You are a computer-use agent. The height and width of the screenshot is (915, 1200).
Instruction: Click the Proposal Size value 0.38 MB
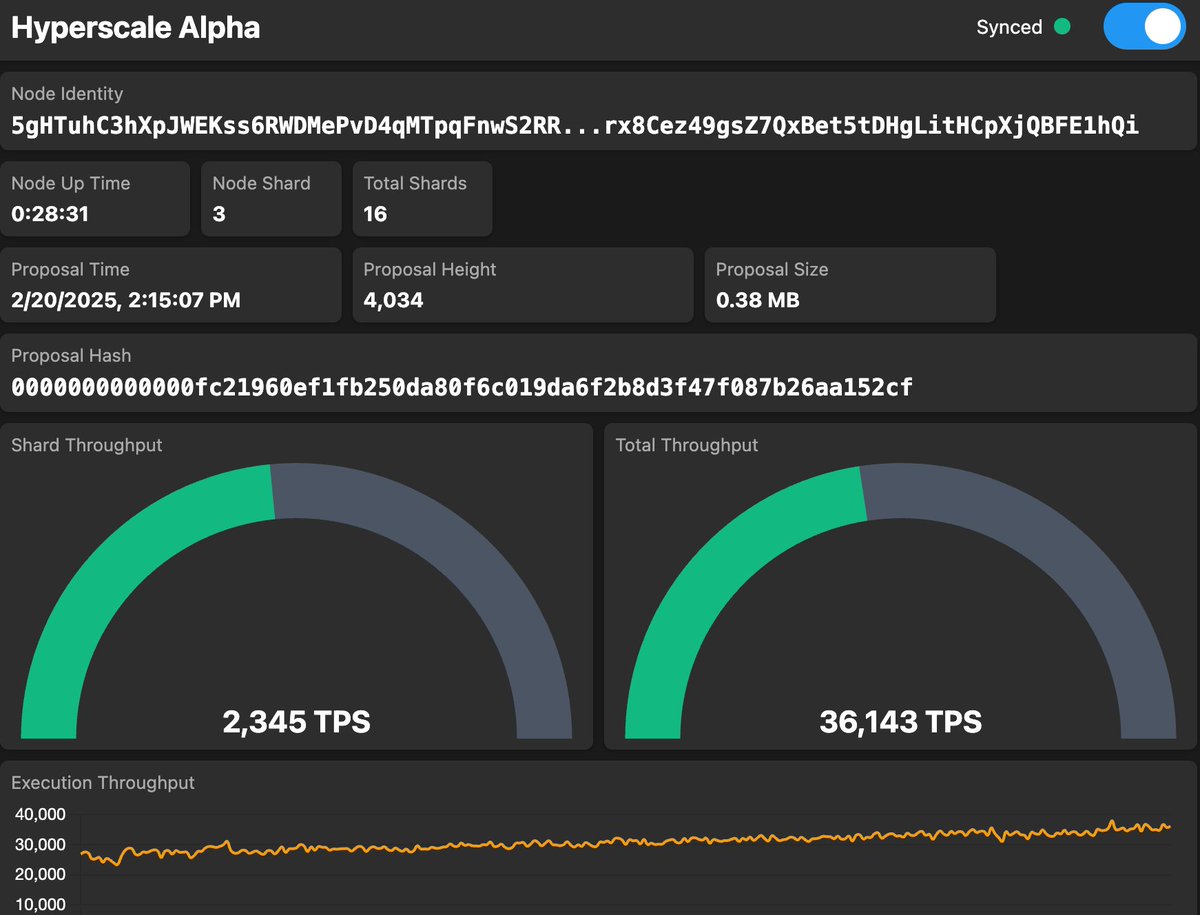758,300
